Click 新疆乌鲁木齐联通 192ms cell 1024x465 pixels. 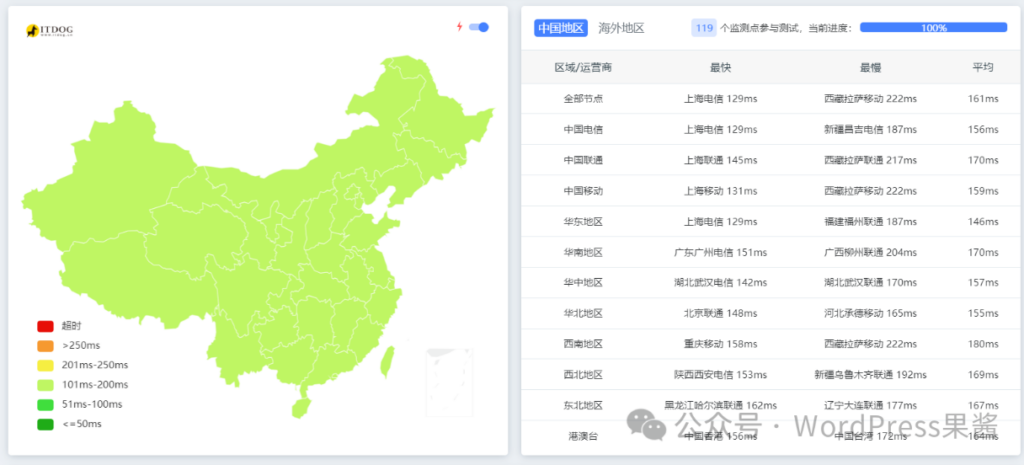[x=871, y=375]
